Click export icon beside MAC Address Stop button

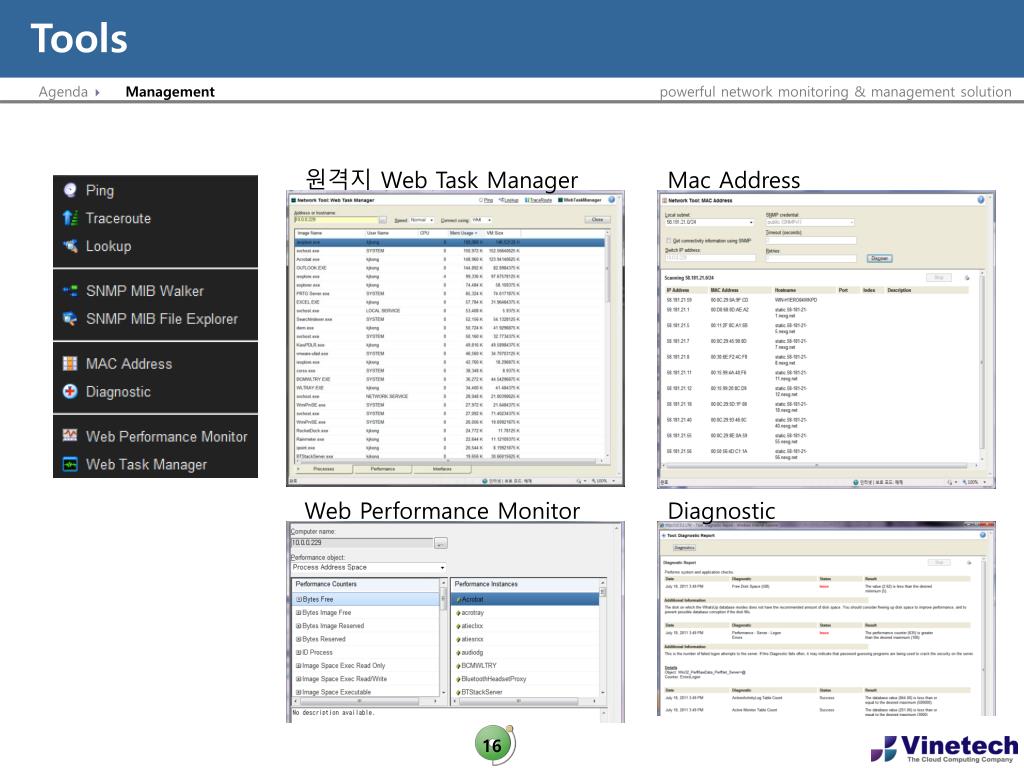coord(967,278)
